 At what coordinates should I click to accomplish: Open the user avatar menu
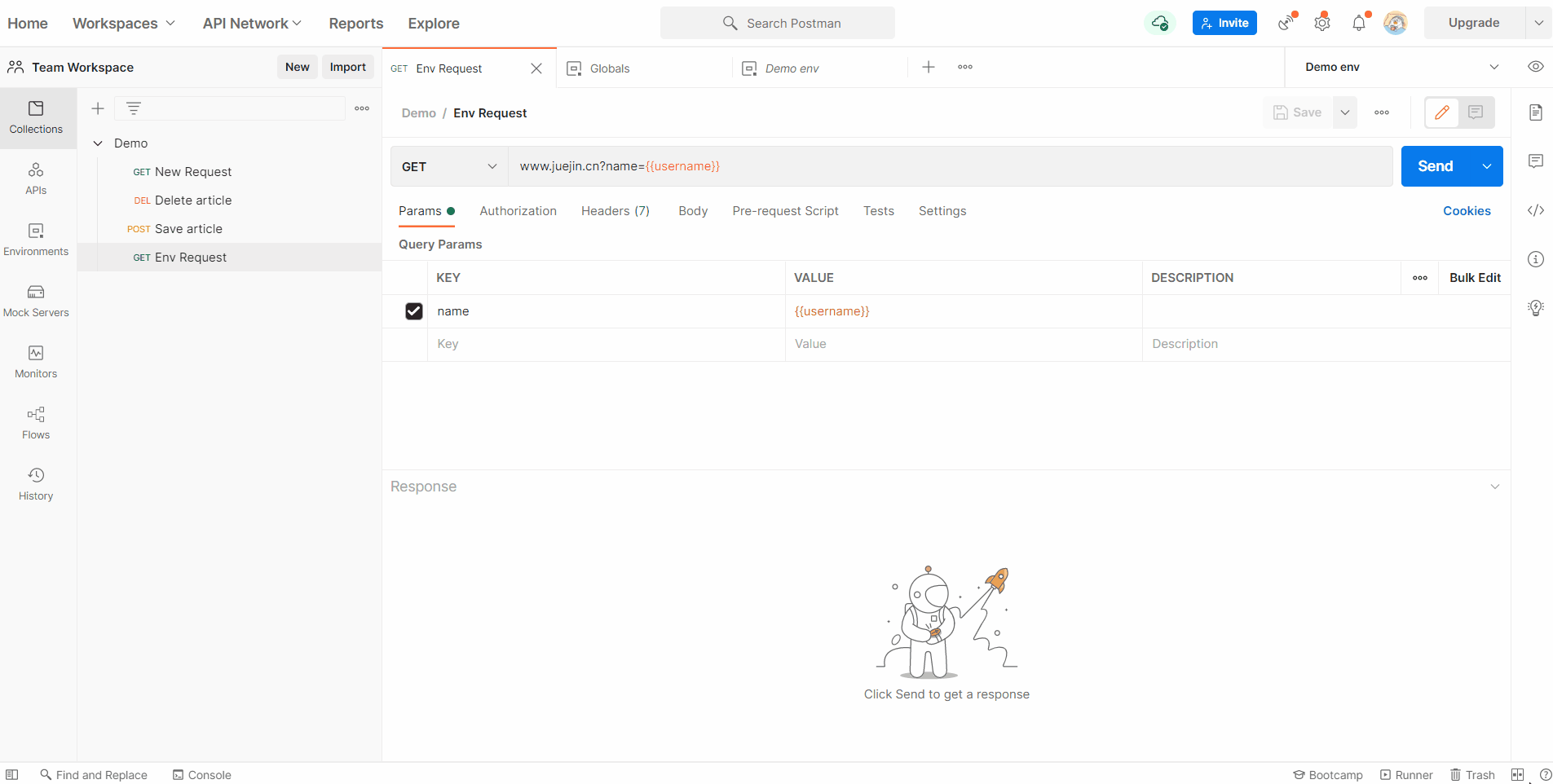click(1396, 23)
